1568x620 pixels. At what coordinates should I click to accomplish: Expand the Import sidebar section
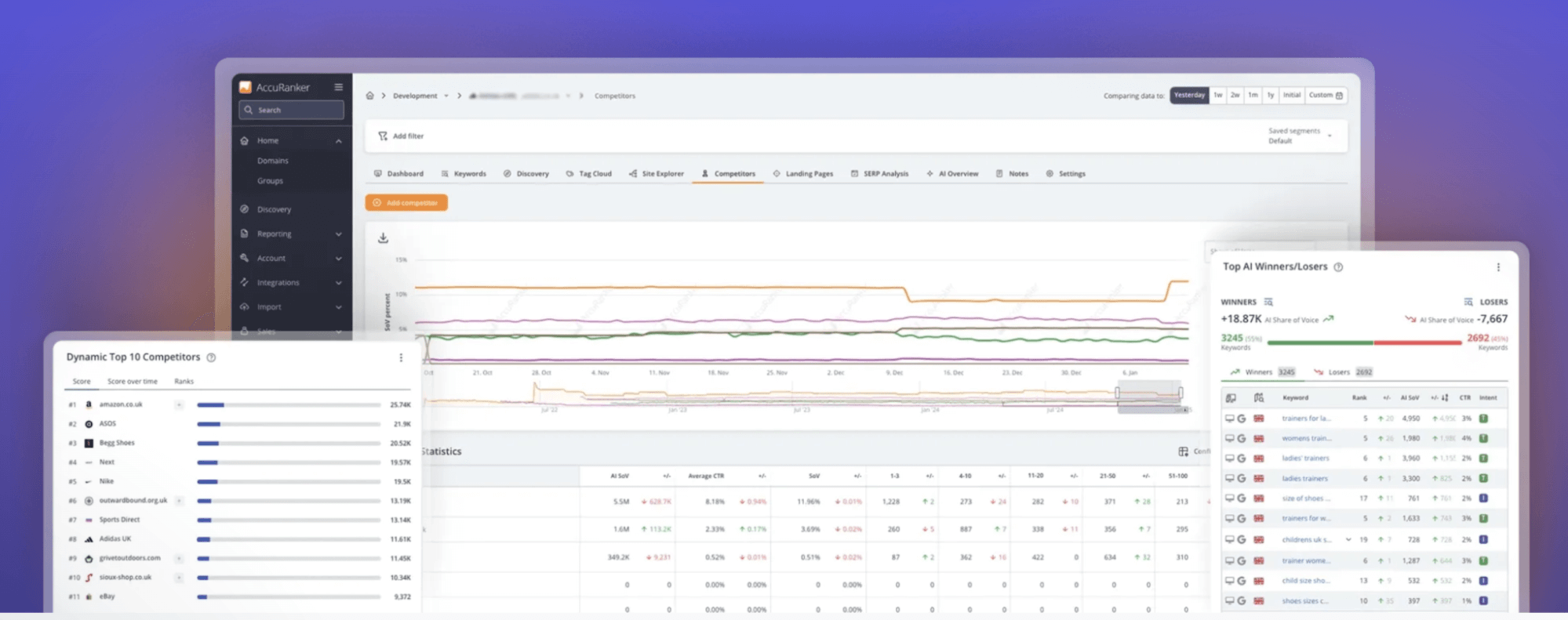338,307
